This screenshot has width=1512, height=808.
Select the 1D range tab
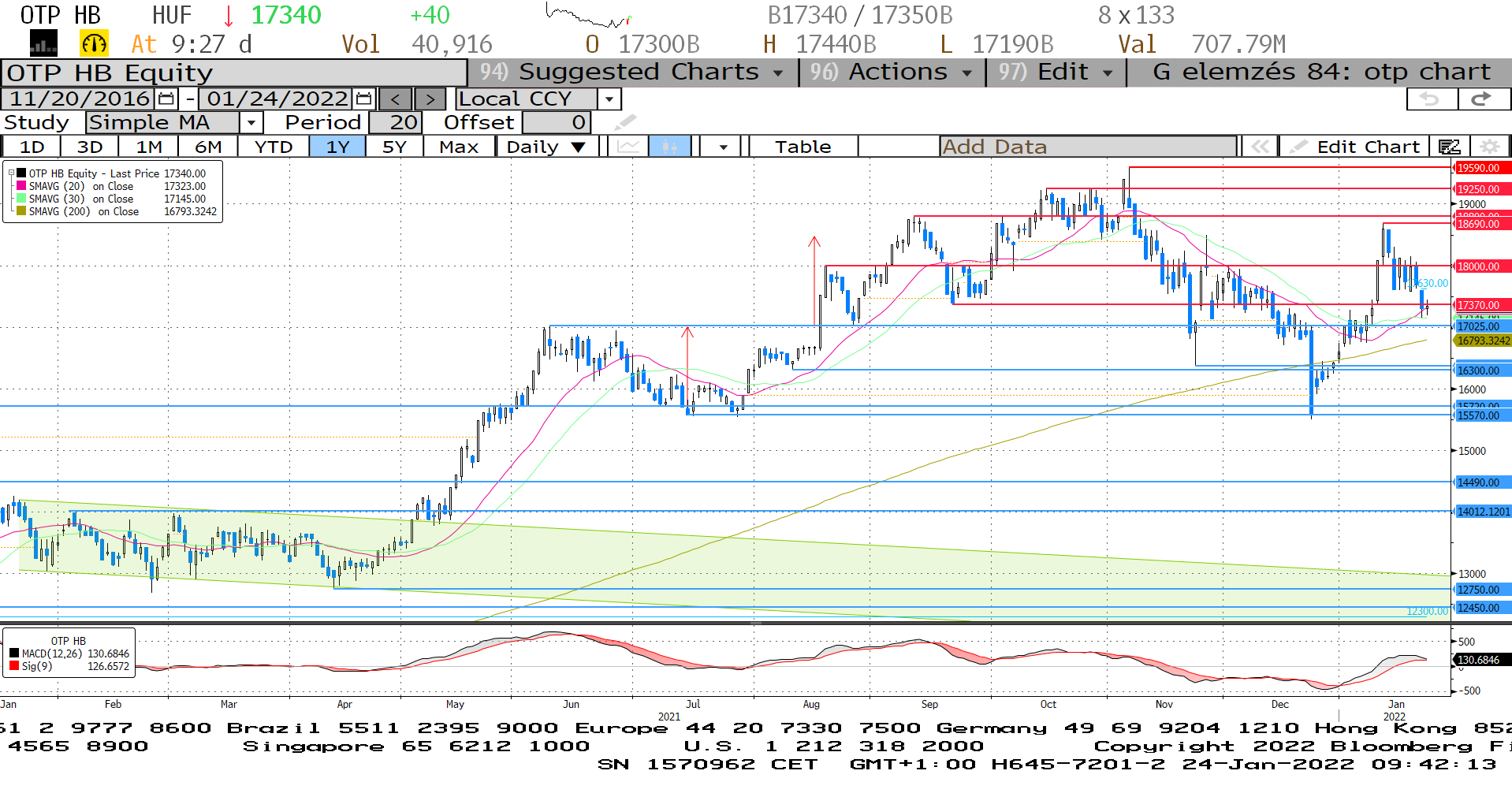[x=32, y=147]
